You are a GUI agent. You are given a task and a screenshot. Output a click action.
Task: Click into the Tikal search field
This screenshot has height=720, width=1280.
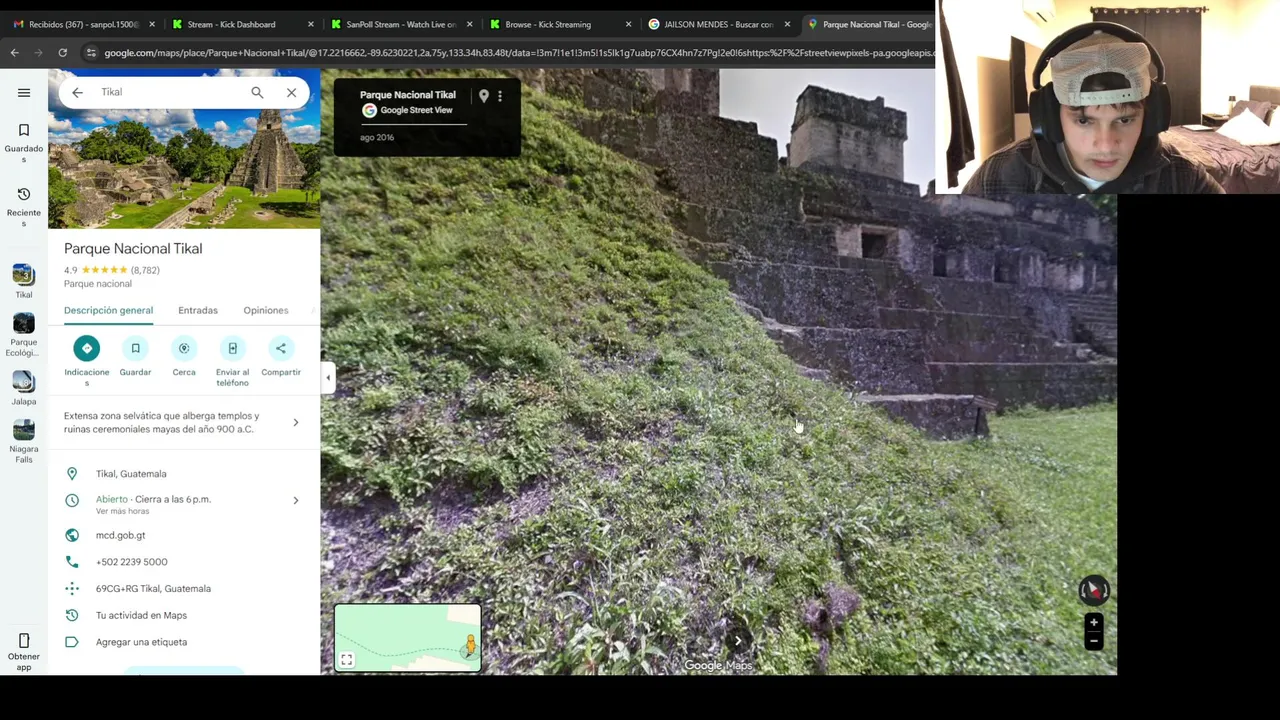coord(170,92)
